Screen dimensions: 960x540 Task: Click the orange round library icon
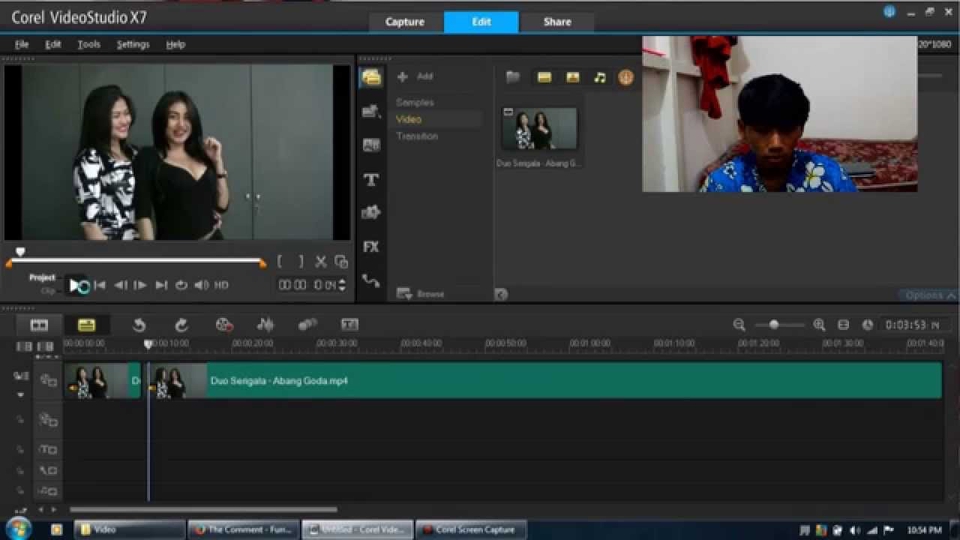coord(626,77)
